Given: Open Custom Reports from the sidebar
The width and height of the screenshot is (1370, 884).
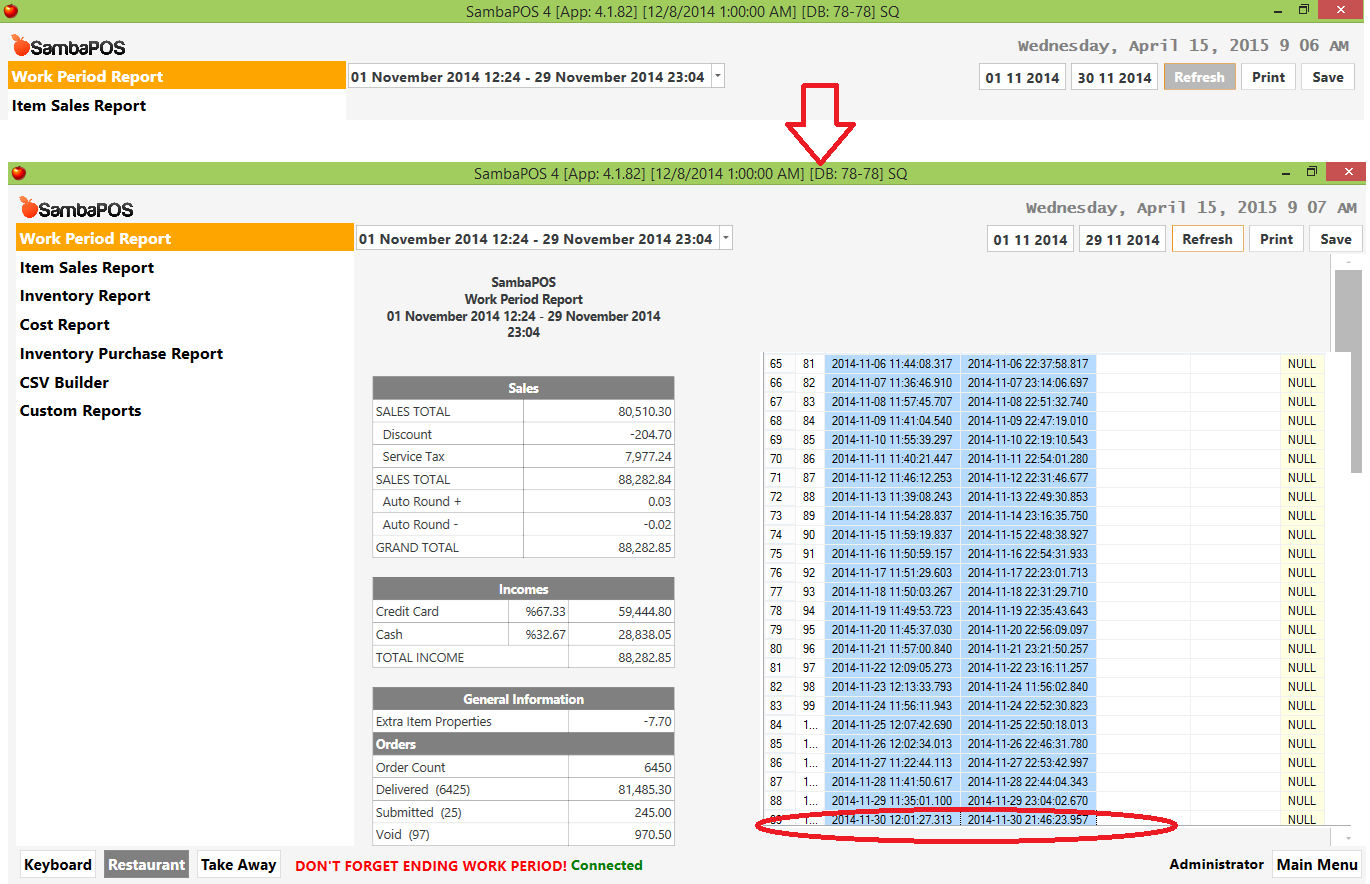Looking at the screenshot, I should point(80,411).
